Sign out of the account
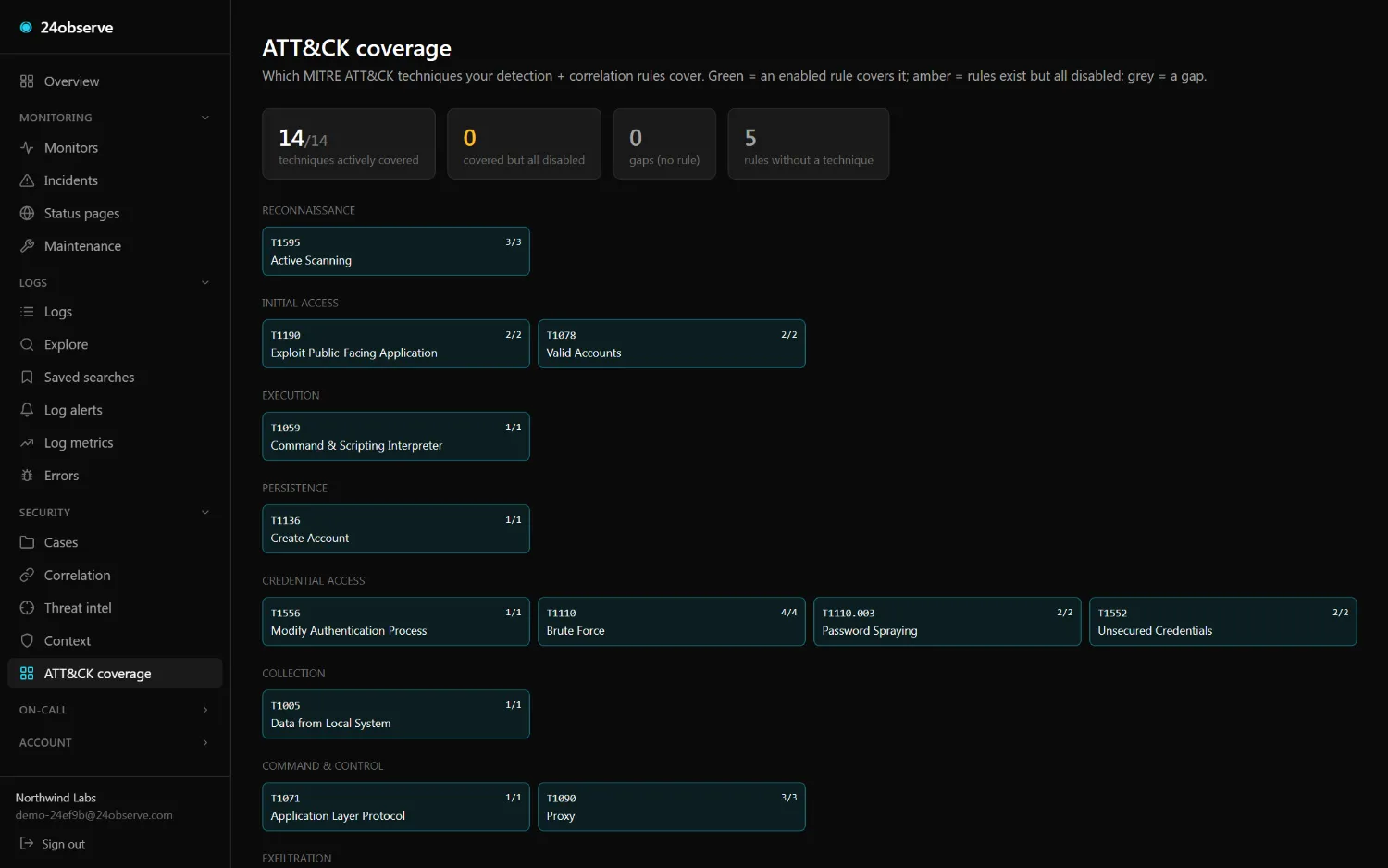Image resolution: width=1388 pixels, height=868 pixels. 53,844
